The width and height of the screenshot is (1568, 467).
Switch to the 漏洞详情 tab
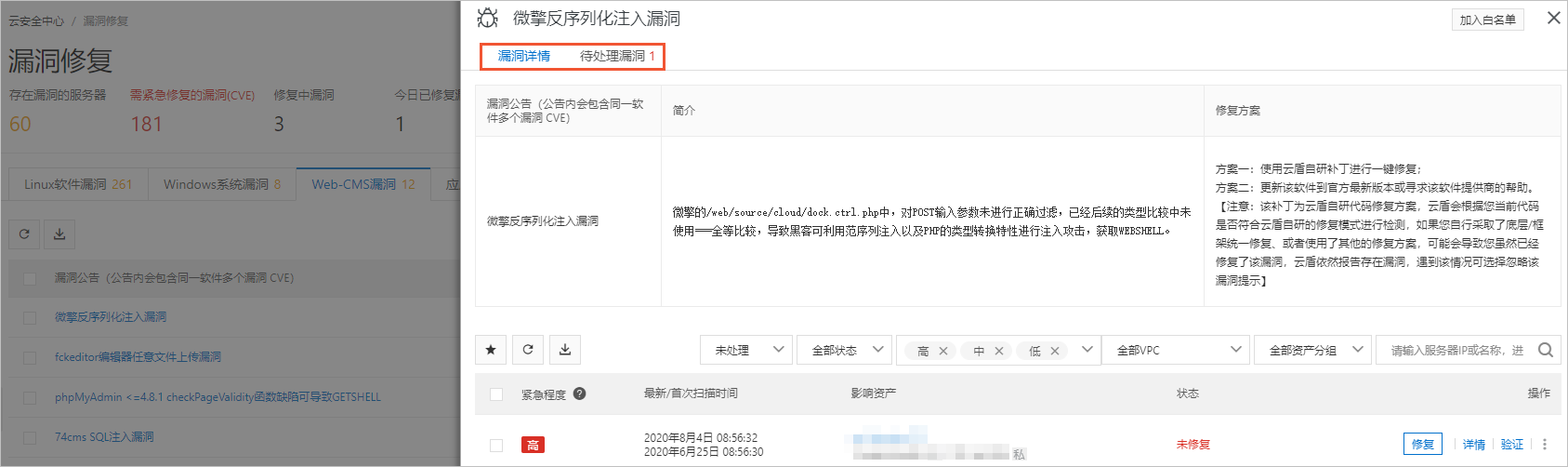[x=524, y=56]
